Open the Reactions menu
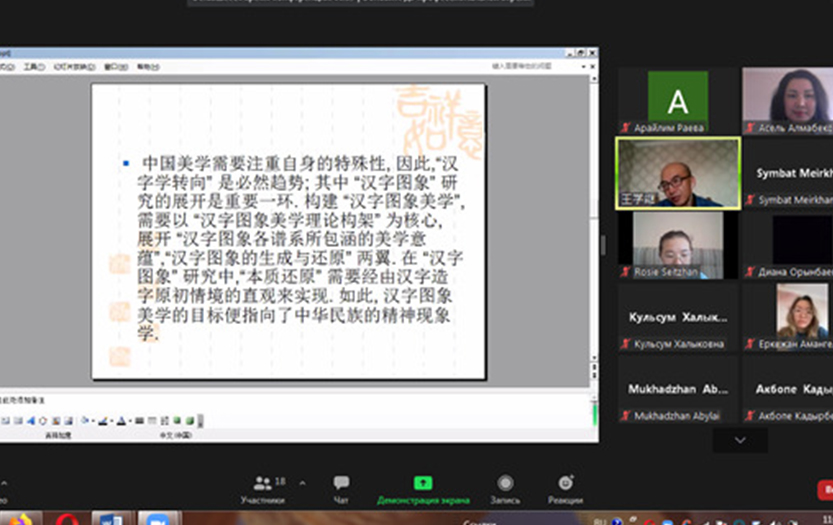The width and height of the screenshot is (833, 525). (565, 489)
